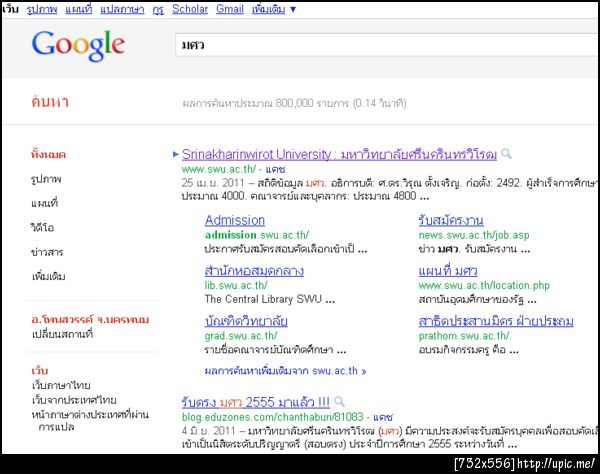Open the แผนที่ มศว sitelink
The width and height of the screenshot is (600, 474).
(448, 271)
